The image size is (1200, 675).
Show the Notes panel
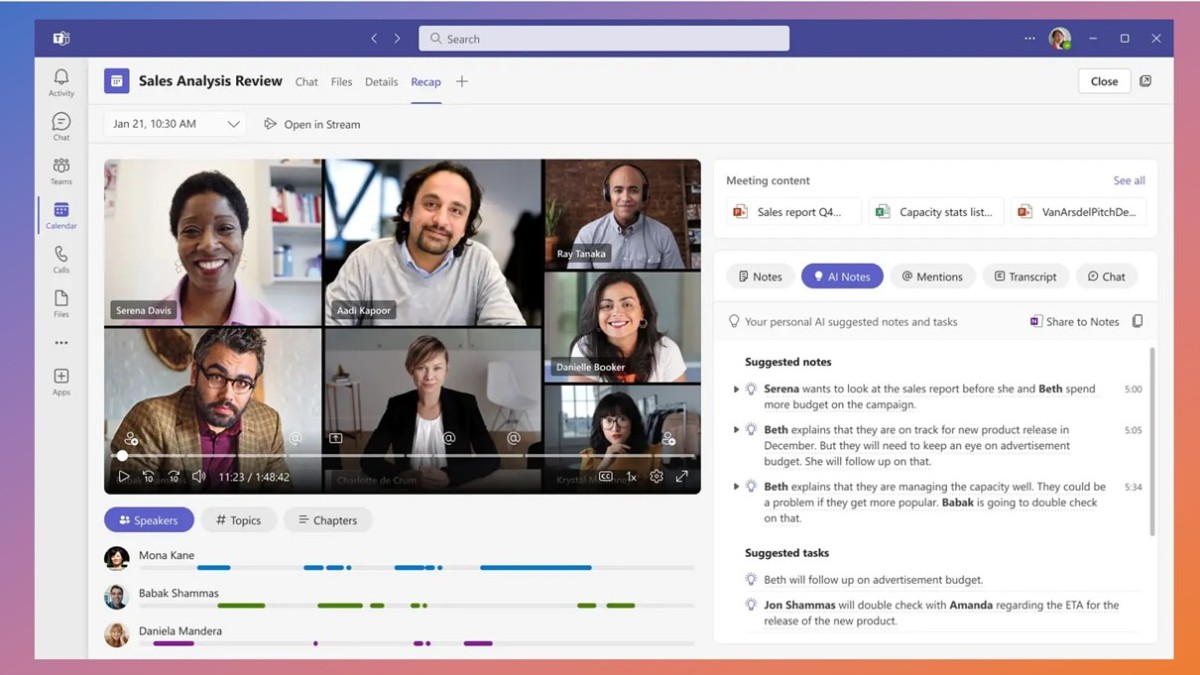click(x=760, y=276)
